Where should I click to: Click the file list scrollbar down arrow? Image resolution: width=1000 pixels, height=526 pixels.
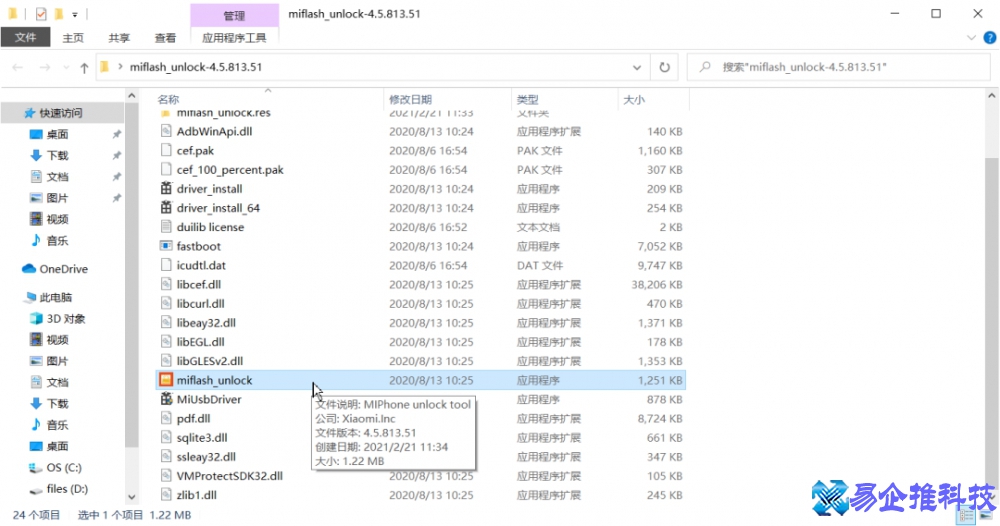tap(991, 496)
